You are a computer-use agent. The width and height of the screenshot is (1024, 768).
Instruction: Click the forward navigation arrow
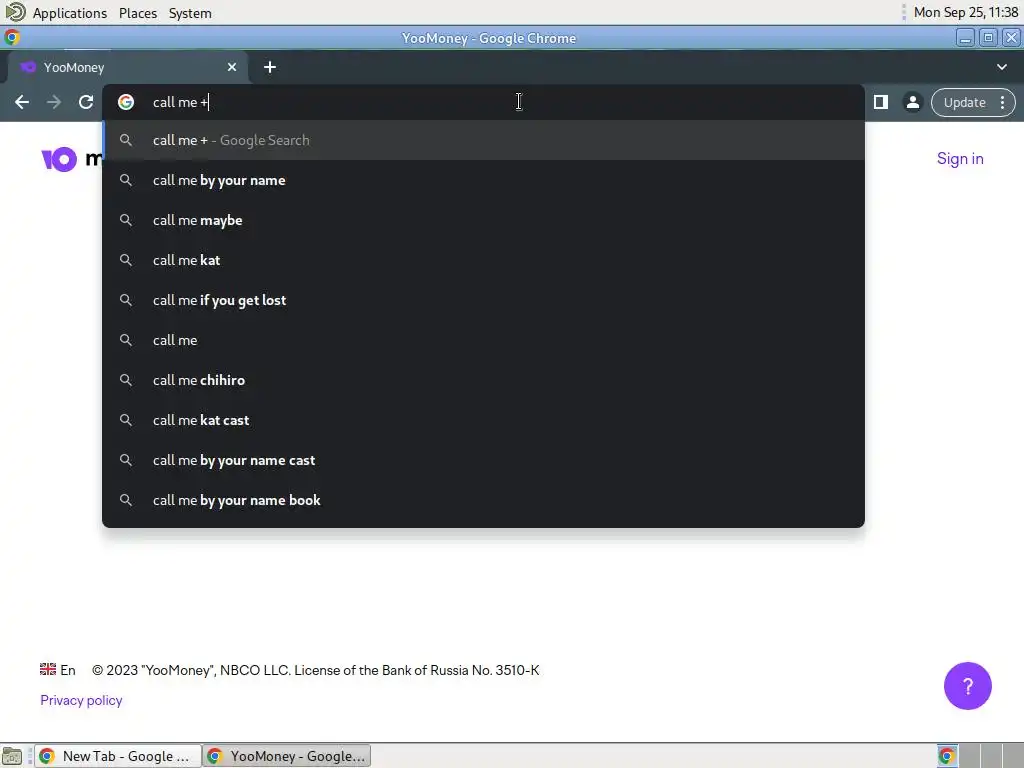coord(54,103)
